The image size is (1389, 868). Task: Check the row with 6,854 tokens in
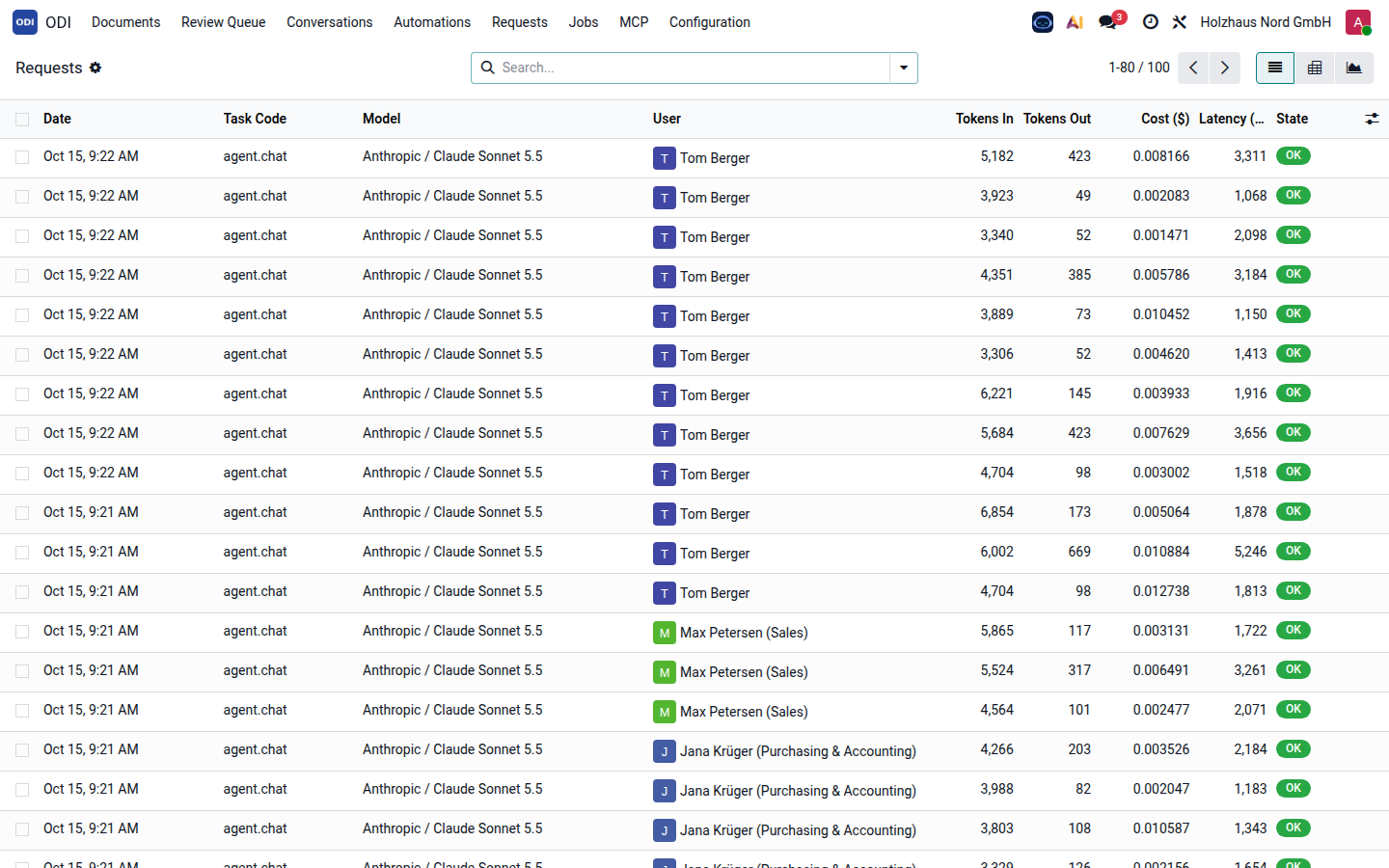[x=22, y=513]
